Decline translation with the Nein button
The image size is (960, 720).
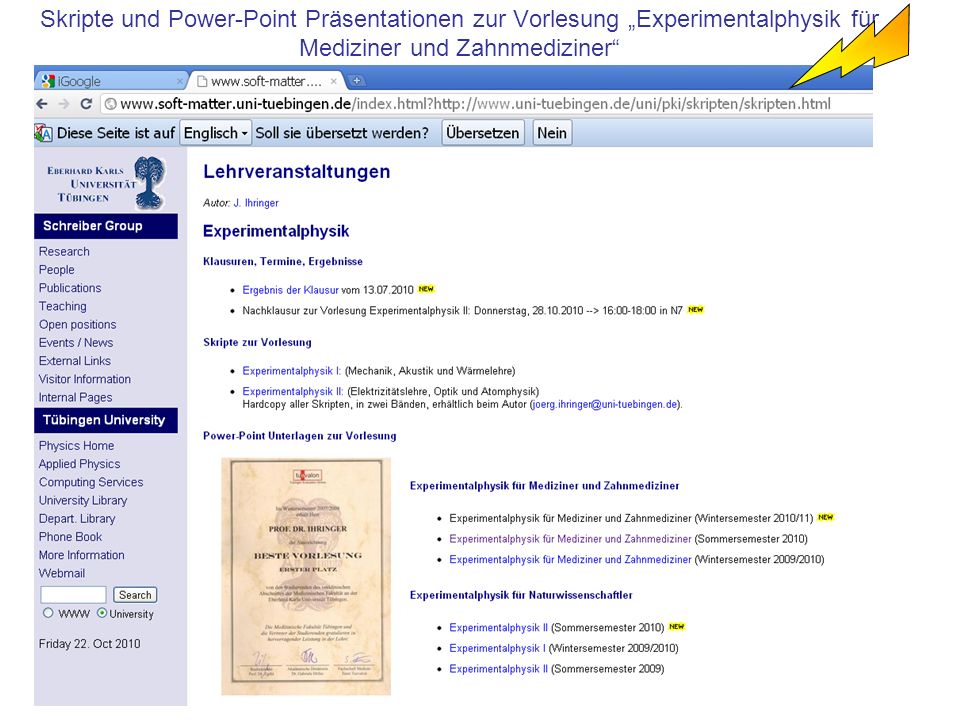pos(552,133)
